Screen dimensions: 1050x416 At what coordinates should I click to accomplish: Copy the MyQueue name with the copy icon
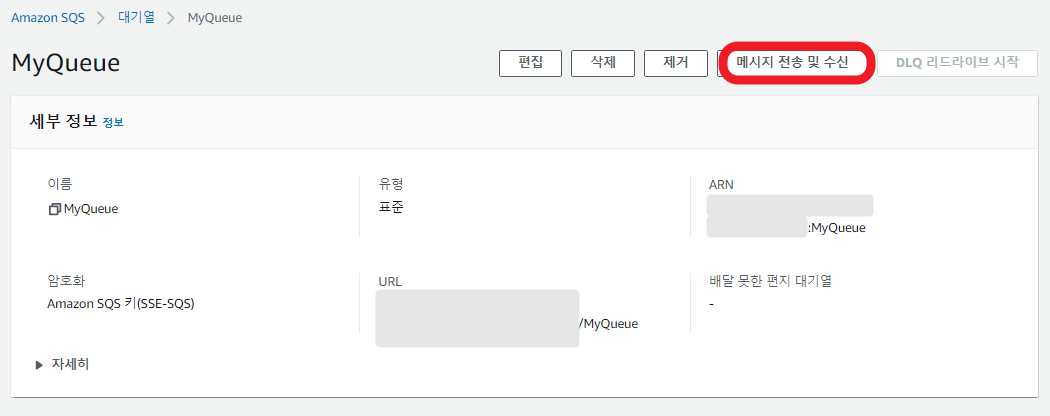click(x=55, y=209)
